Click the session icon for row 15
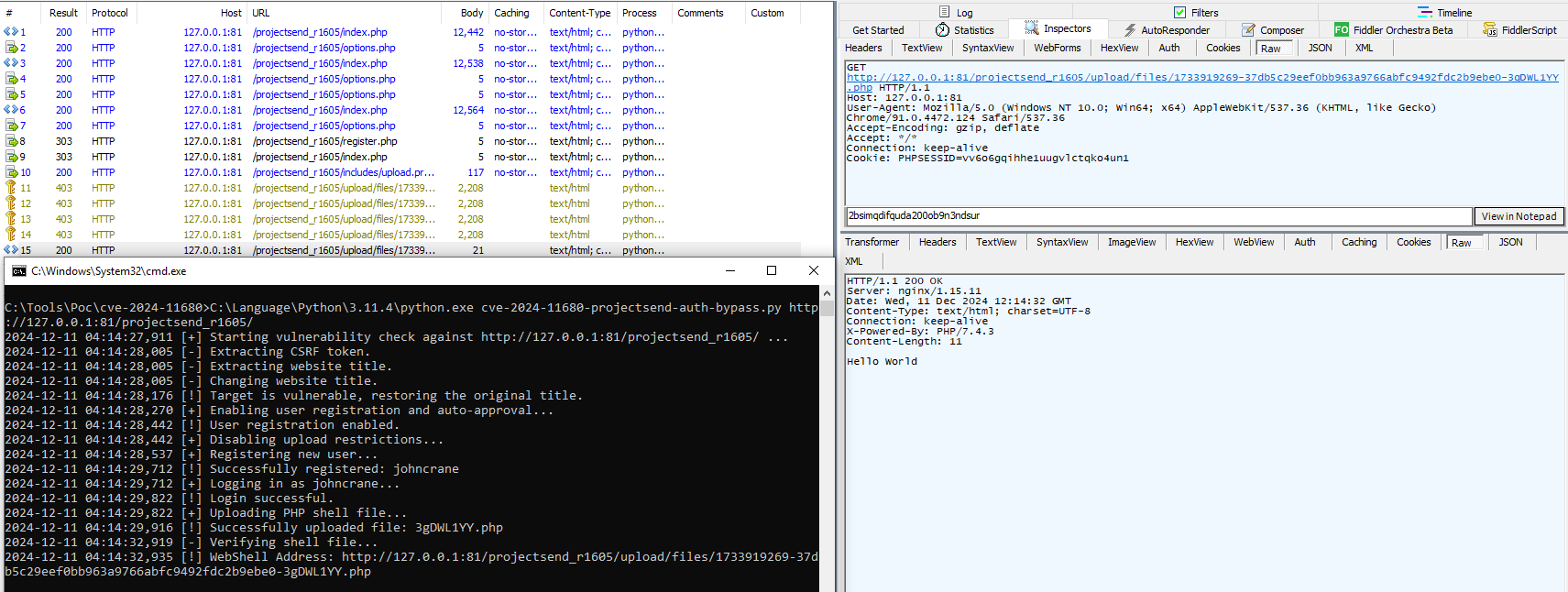Screen dimensions: 1568x592 11,250
